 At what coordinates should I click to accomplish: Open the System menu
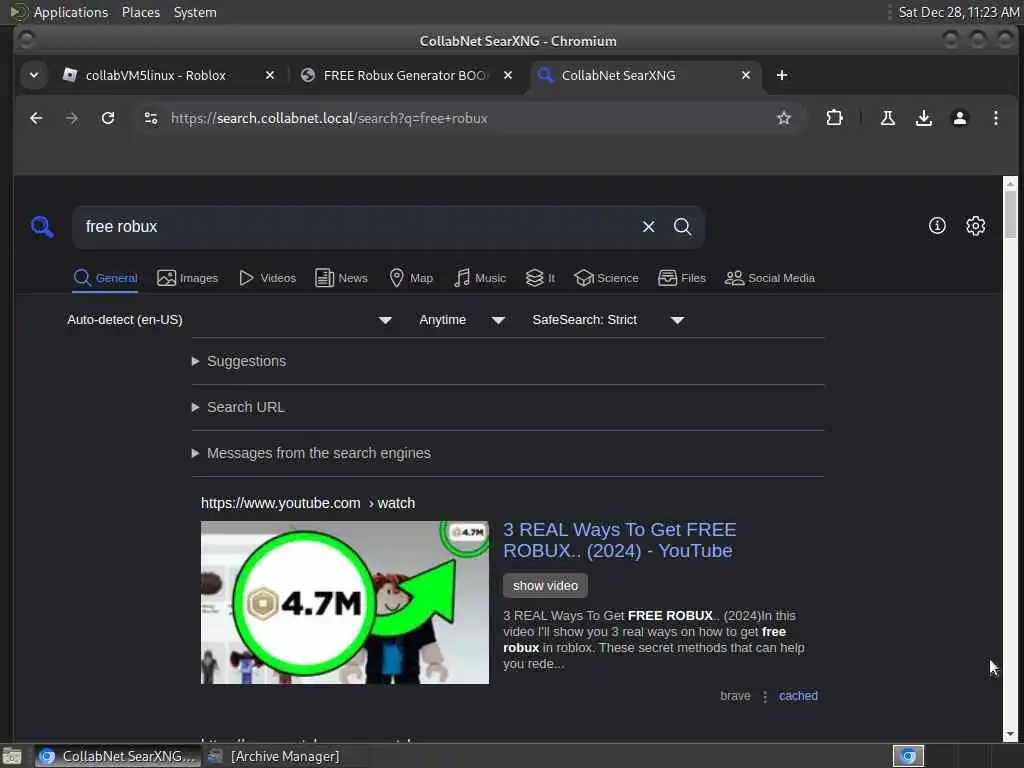(195, 12)
